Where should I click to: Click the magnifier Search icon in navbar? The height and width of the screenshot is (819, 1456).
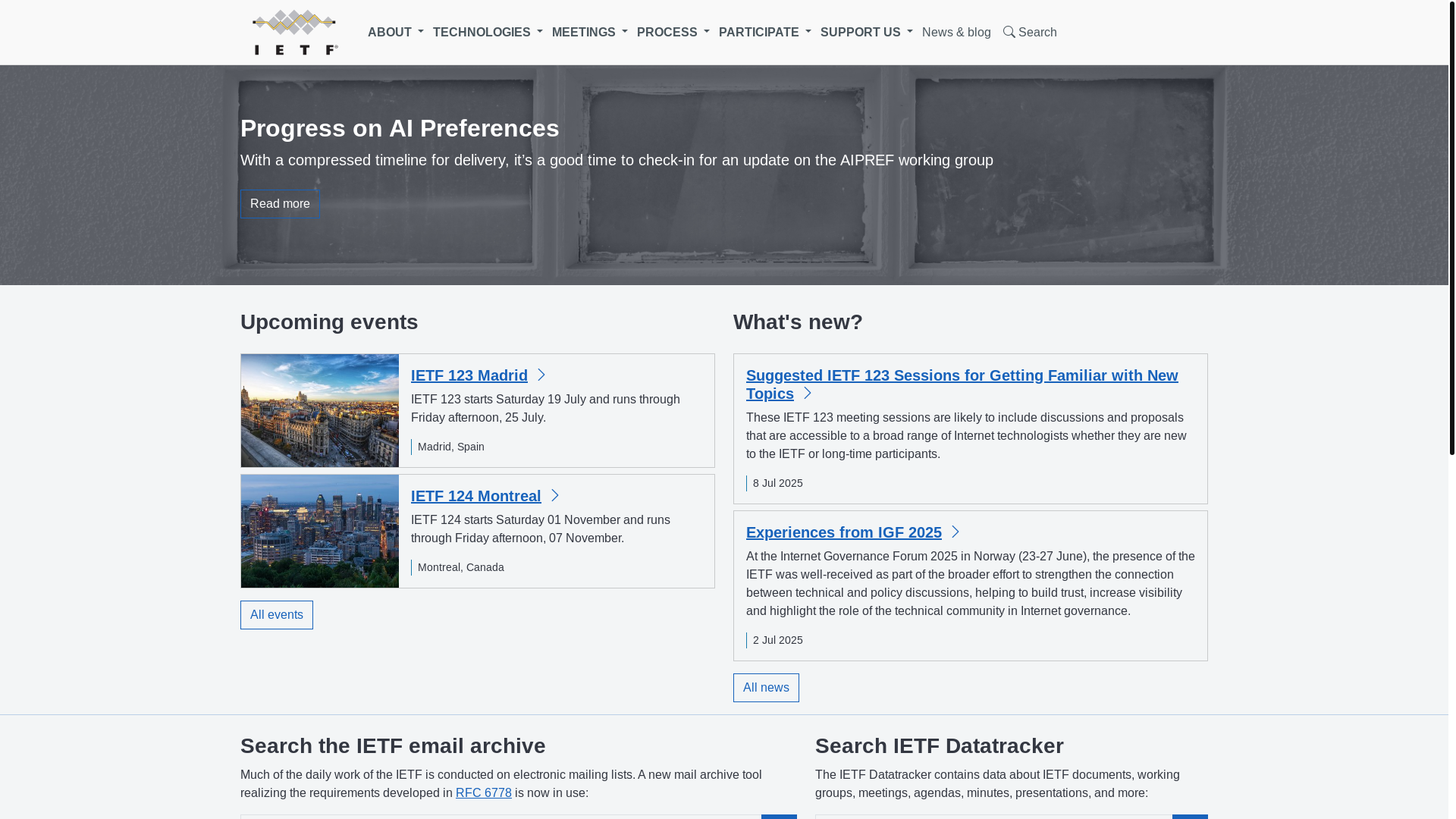(x=1009, y=32)
